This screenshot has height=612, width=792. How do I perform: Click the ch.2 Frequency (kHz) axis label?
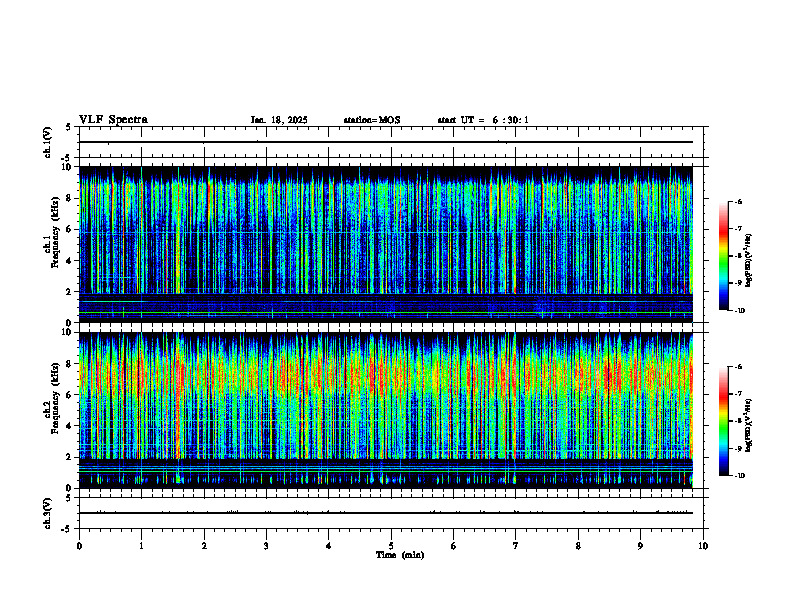click(53, 398)
